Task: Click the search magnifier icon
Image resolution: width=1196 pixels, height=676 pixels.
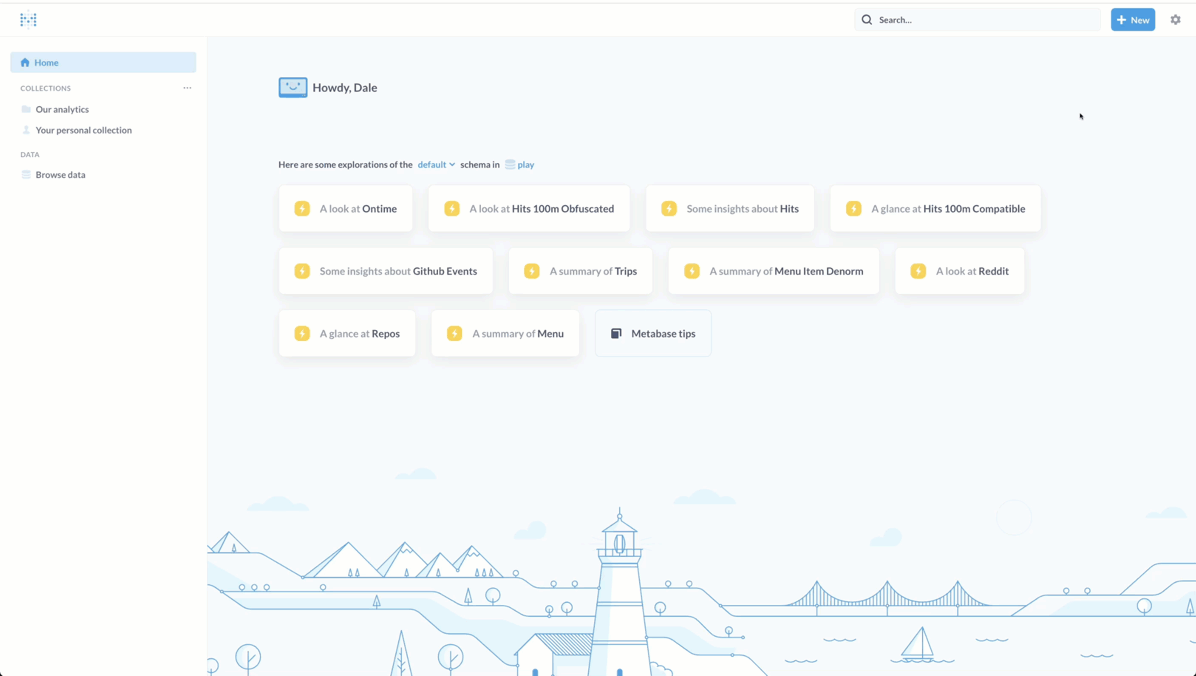Action: pyautogui.click(x=867, y=20)
